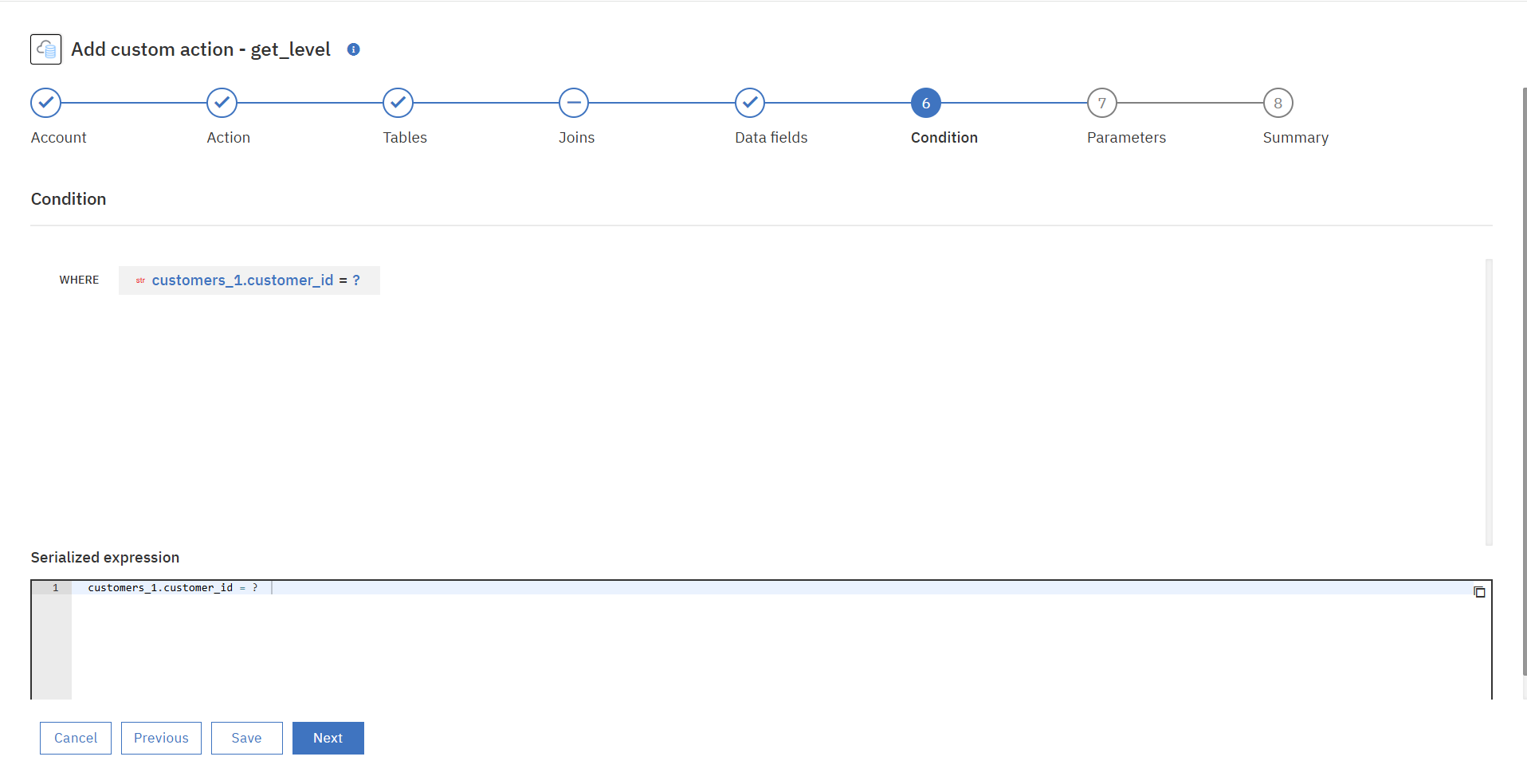Click the Cancel button

click(76, 738)
